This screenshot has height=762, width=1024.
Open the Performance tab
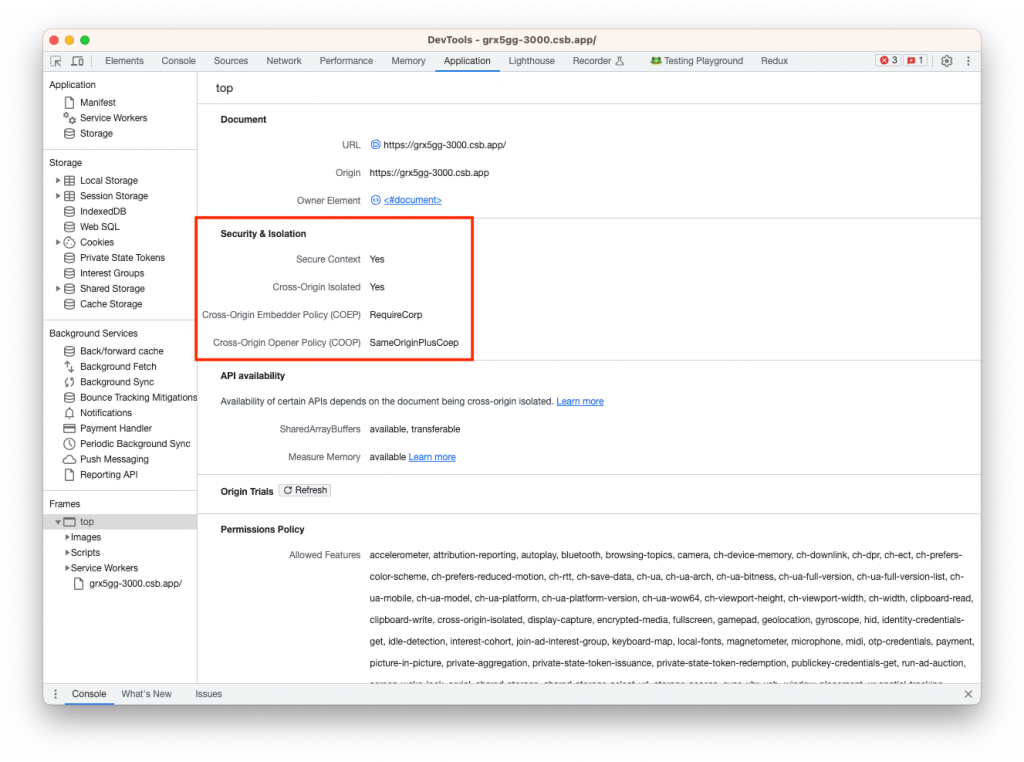click(x=346, y=61)
